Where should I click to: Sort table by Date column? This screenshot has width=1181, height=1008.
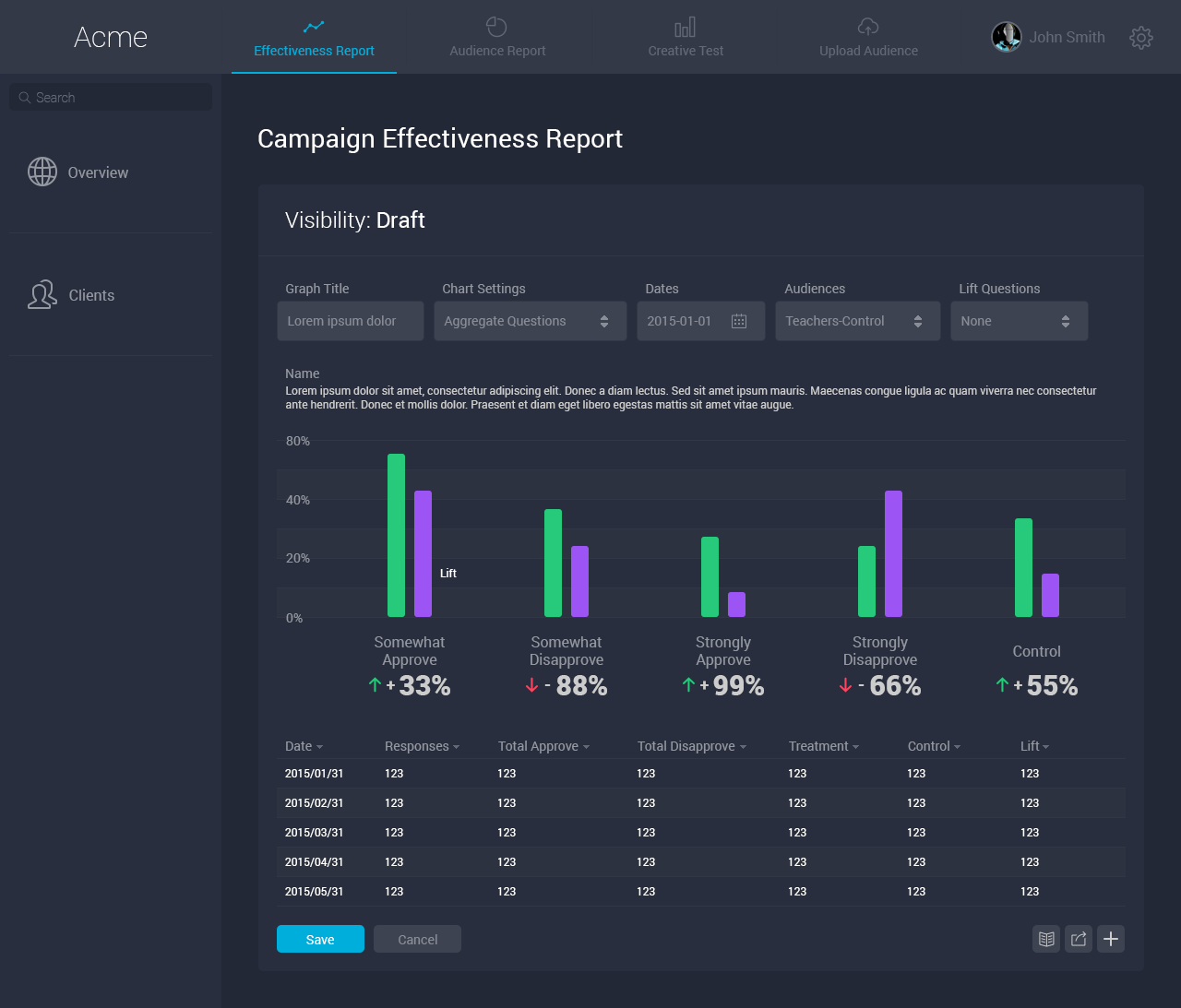point(304,746)
